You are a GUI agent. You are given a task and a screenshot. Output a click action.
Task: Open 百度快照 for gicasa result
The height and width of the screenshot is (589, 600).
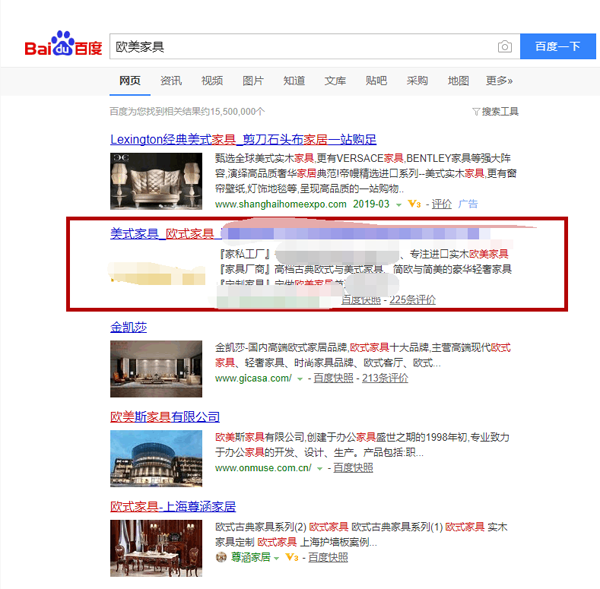click(333, 378)
